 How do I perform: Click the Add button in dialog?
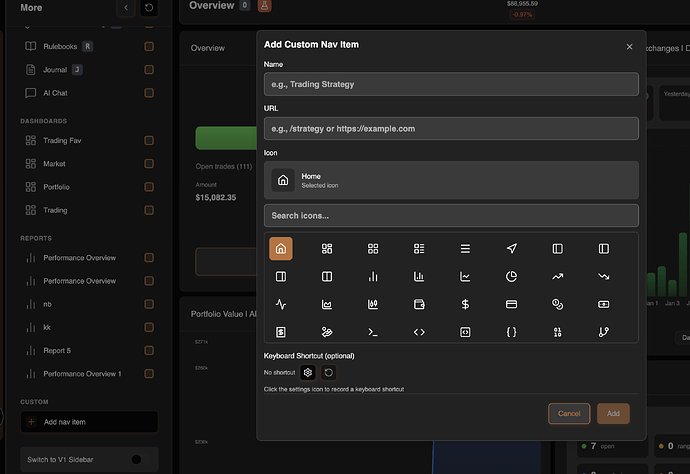[613, 414]
